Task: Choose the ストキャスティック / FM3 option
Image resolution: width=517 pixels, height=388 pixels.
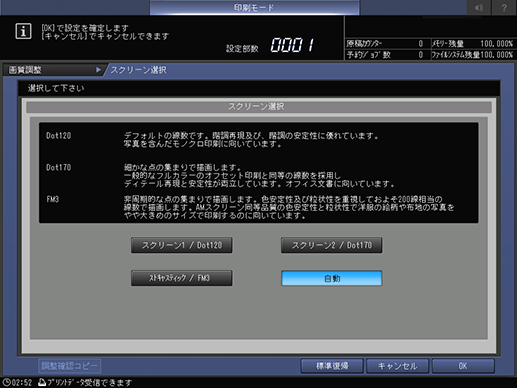Action: tap(182, 278)
